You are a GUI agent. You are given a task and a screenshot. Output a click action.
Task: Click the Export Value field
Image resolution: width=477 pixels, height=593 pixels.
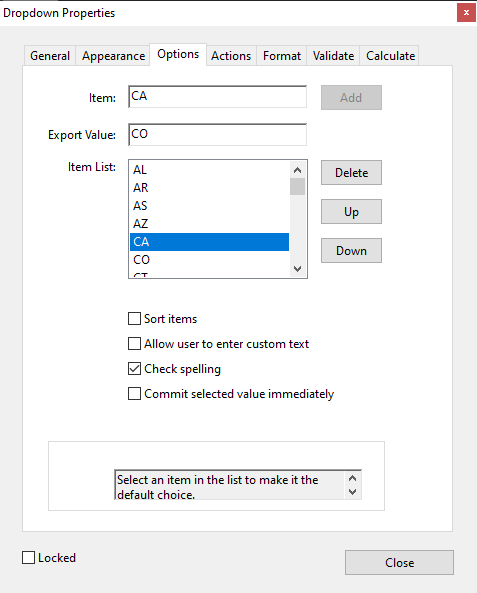pyautogui.click(x=218, y=135)
